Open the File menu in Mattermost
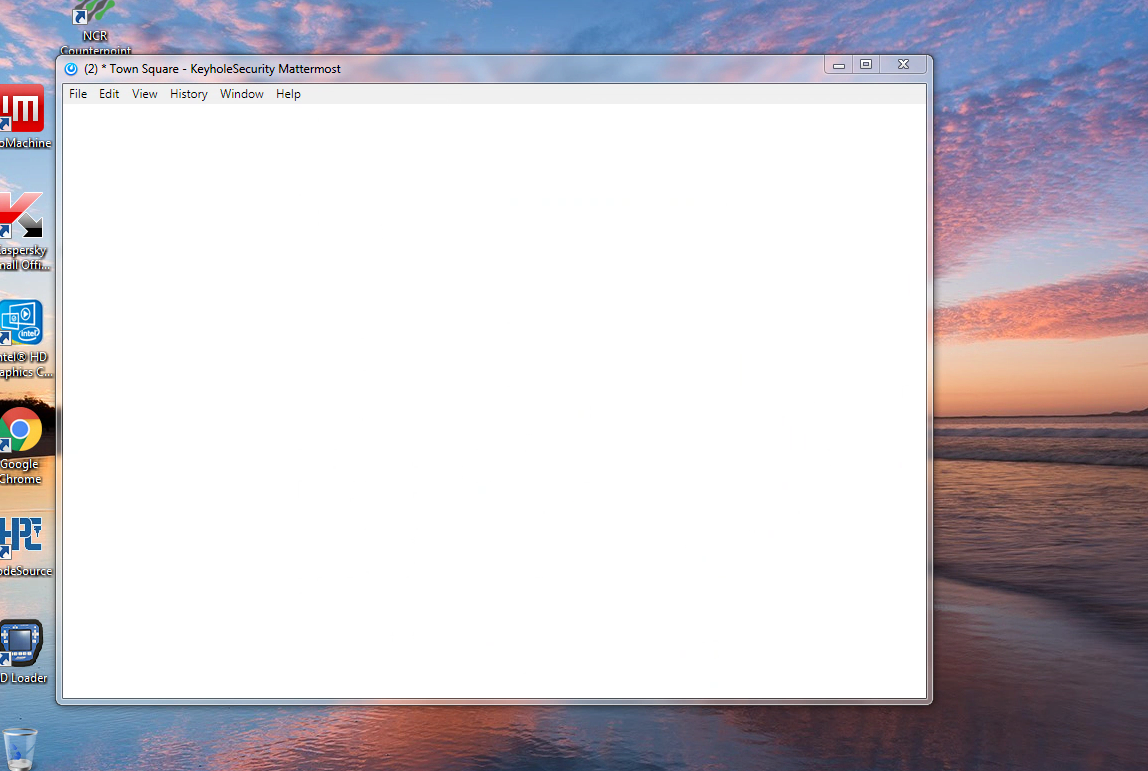This screenshot has width=1148, height=771. [x=78, y=94]
